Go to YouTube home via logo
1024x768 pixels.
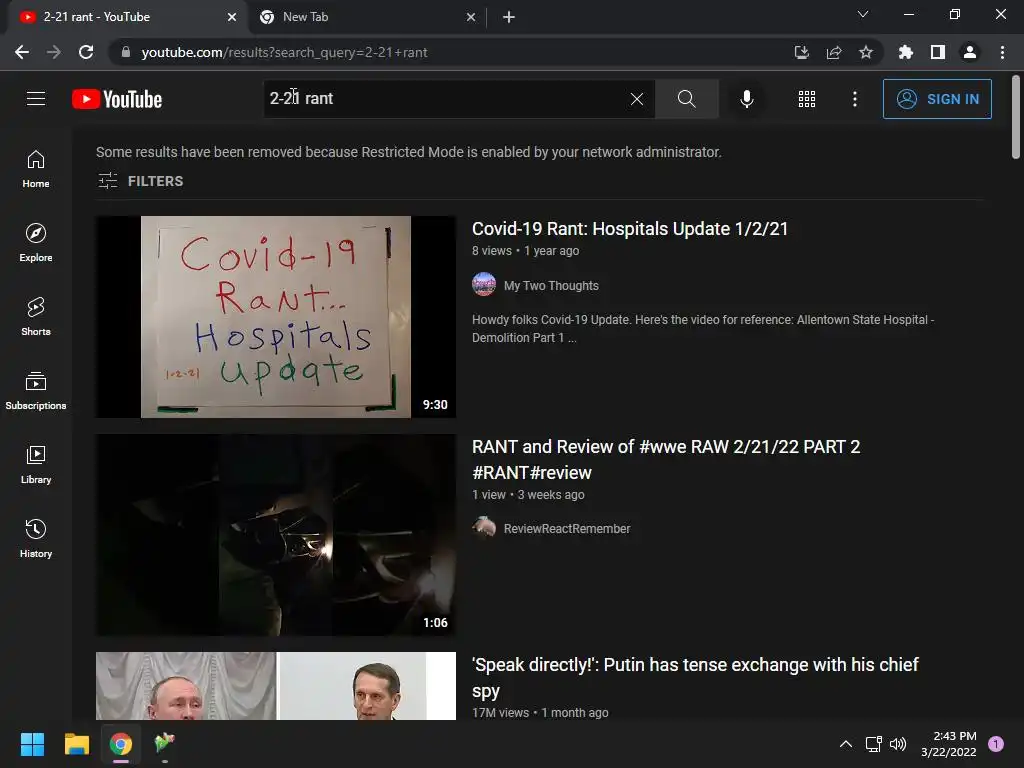coord(117,99)
